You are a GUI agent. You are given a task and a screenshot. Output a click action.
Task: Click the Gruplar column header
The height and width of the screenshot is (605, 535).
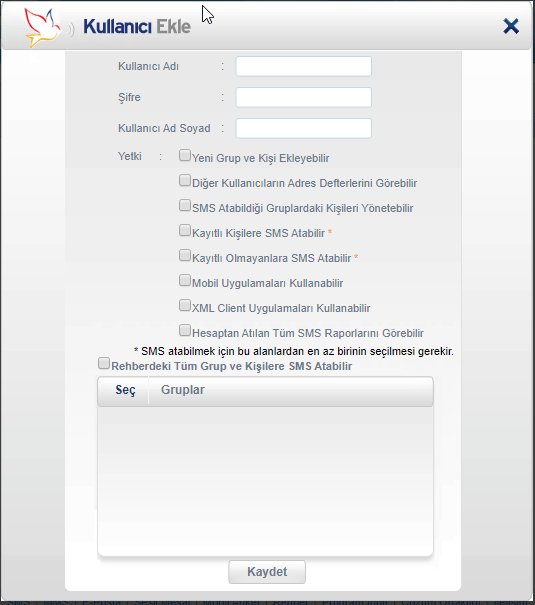tap(182, 390)
